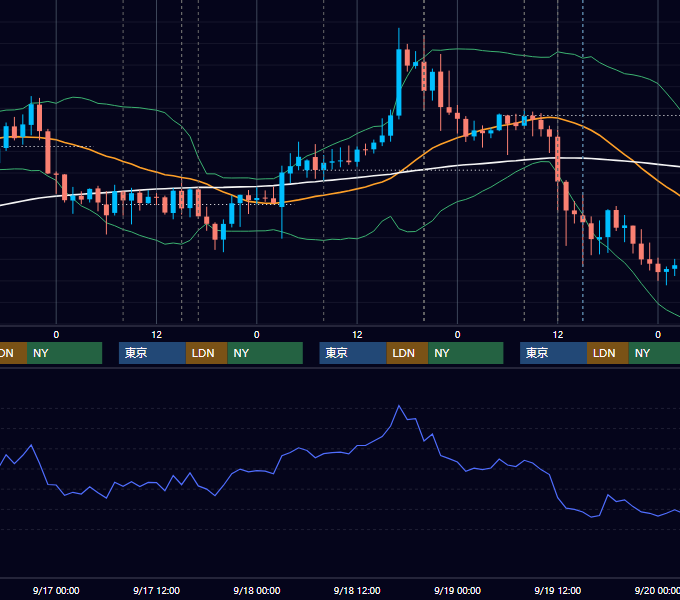Click the hour label 12 above 9/19 12:00

(558, 335)
